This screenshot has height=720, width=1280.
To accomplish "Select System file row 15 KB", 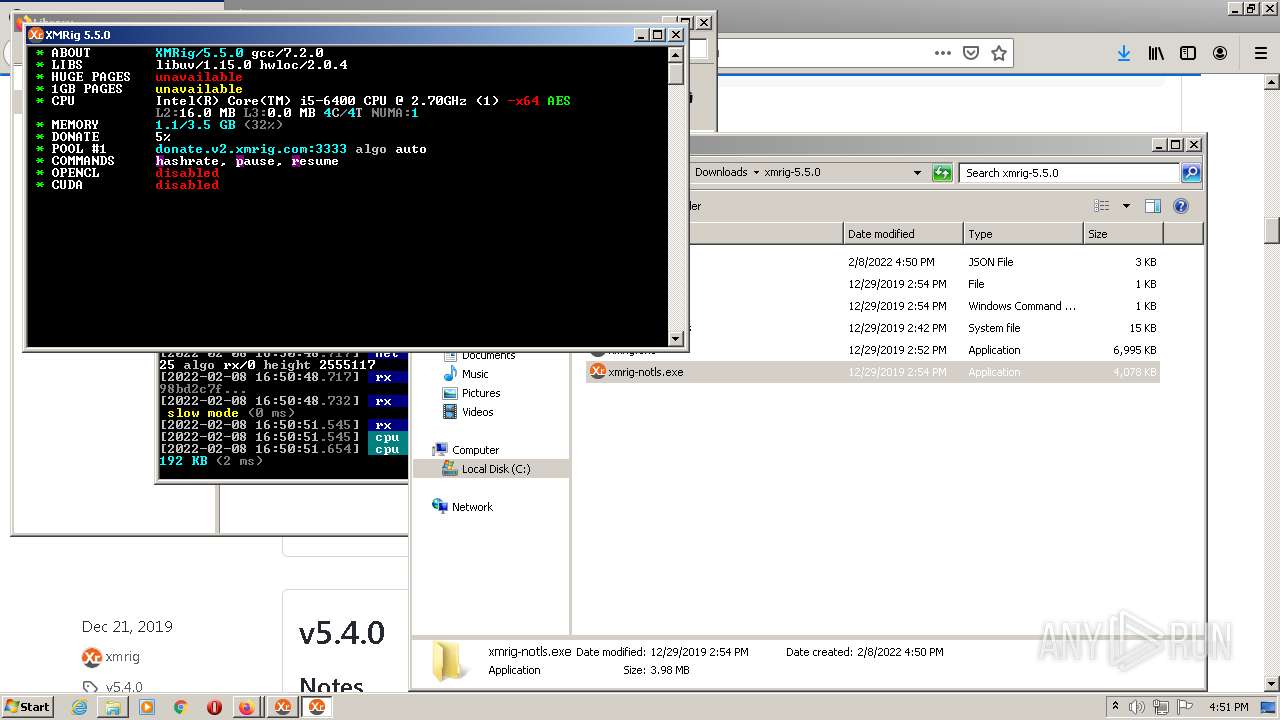I will pyautogui.click(x=873, y=328).
